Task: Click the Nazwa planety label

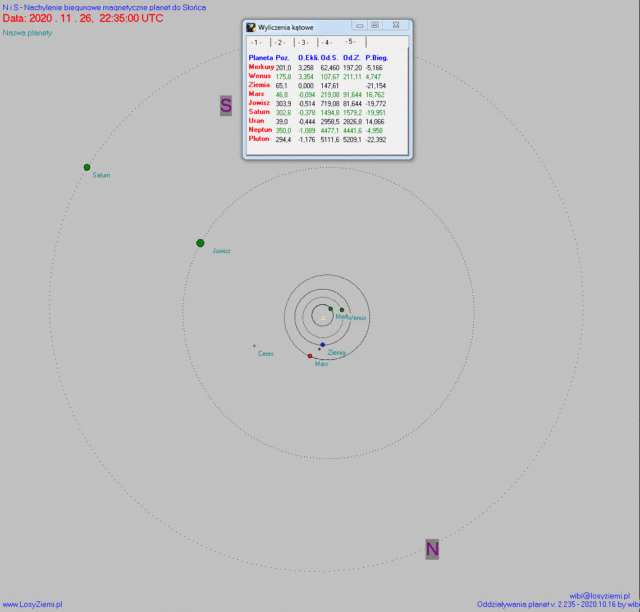Action: 27,33
